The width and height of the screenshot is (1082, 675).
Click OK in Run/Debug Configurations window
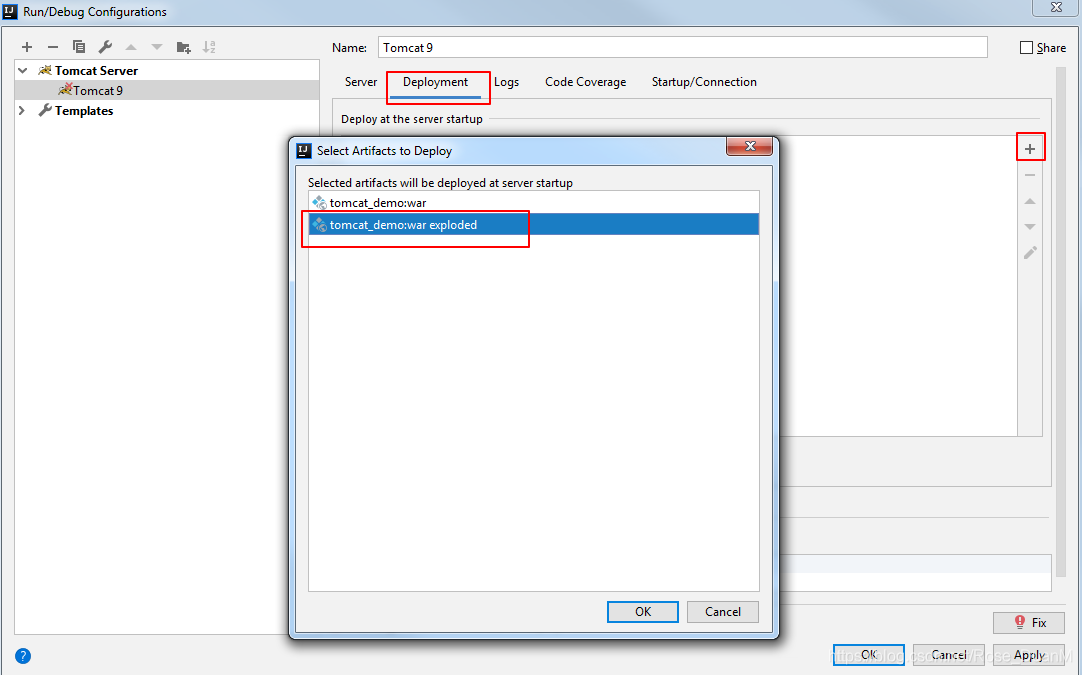coord(869,654)
